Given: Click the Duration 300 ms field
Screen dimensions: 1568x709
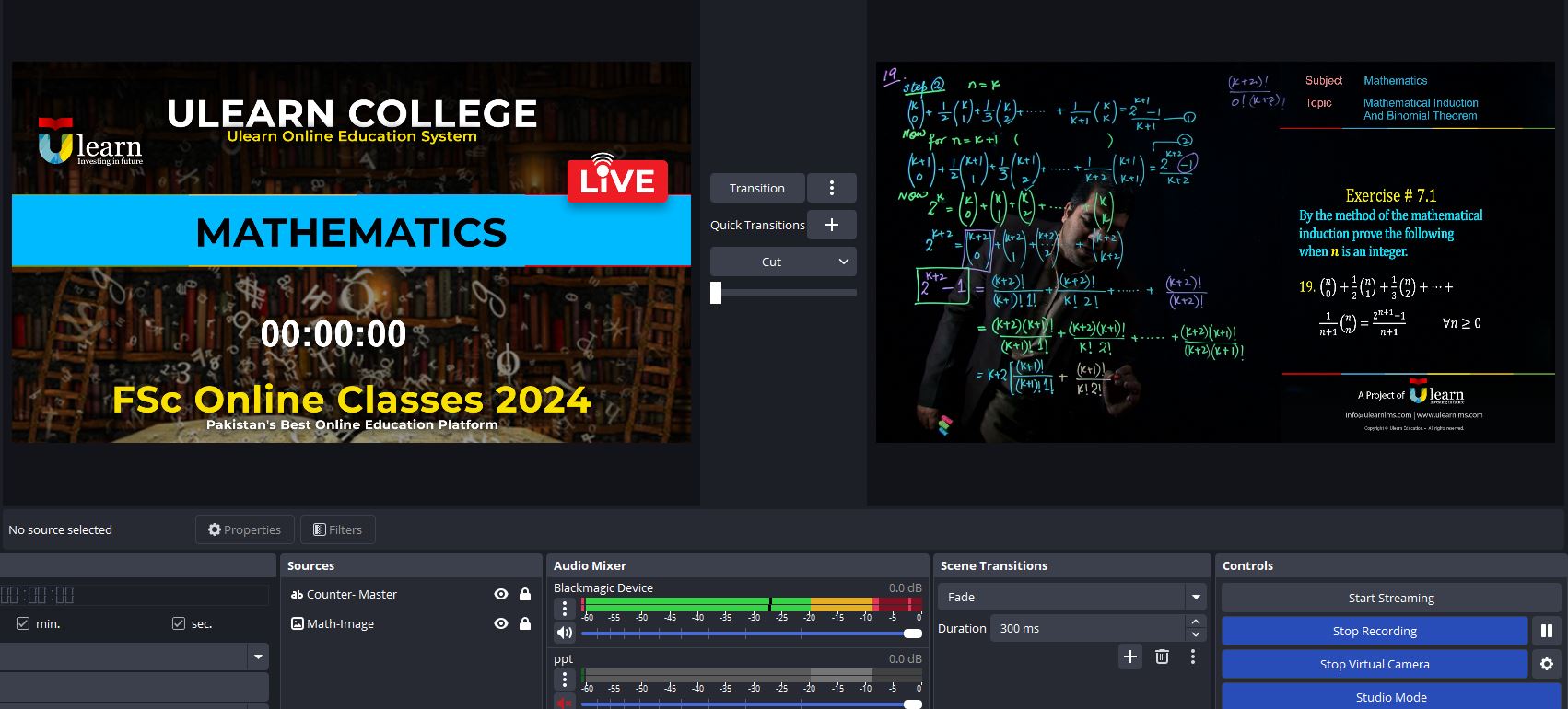Looking at the screenshot, I should [x=1087, y=629].
